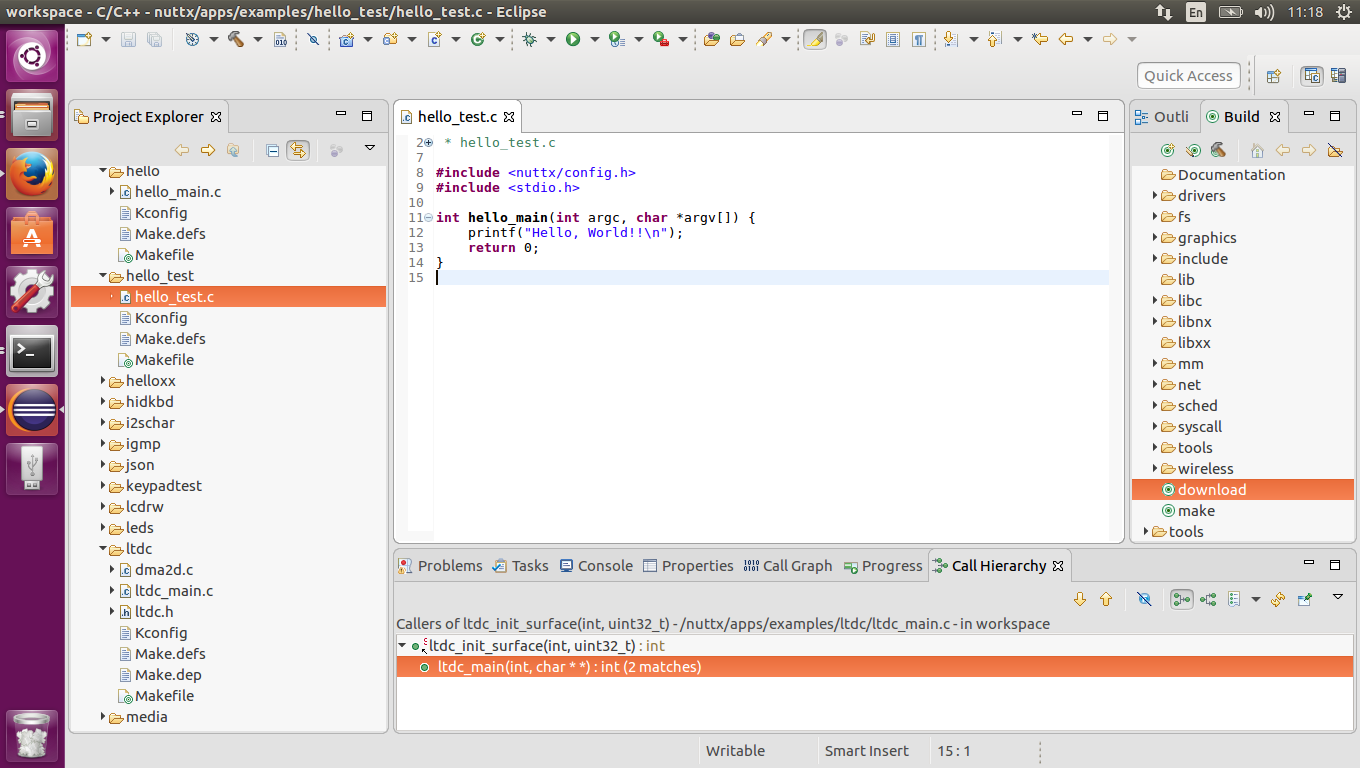This screenshot has width=1360, height=768.
Task: Click the New C++ Class icon
Action: point(477,39)
